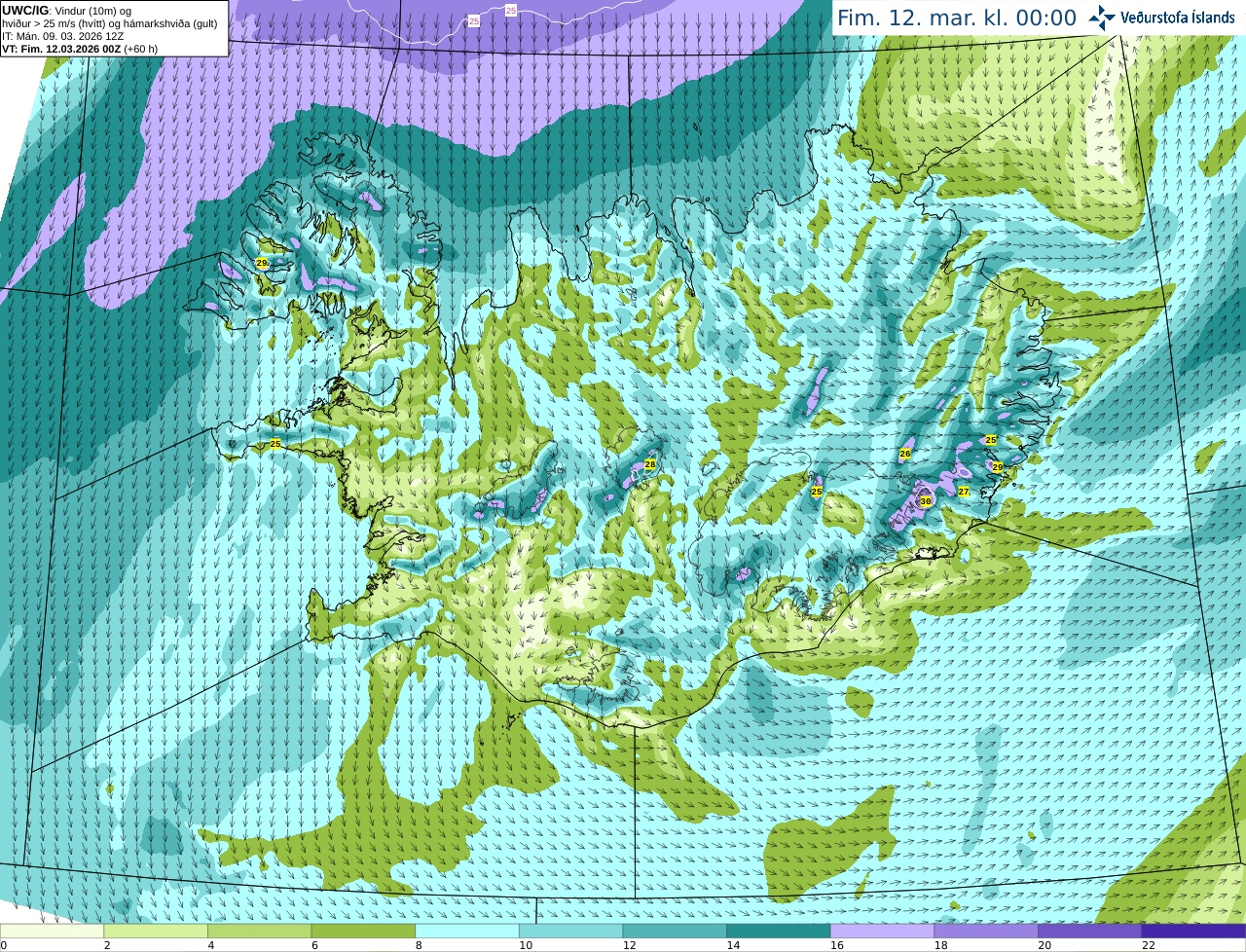The image size is (1246, 952).
Task: Click the yellow 27 gust label
Action: pos(964,492)
